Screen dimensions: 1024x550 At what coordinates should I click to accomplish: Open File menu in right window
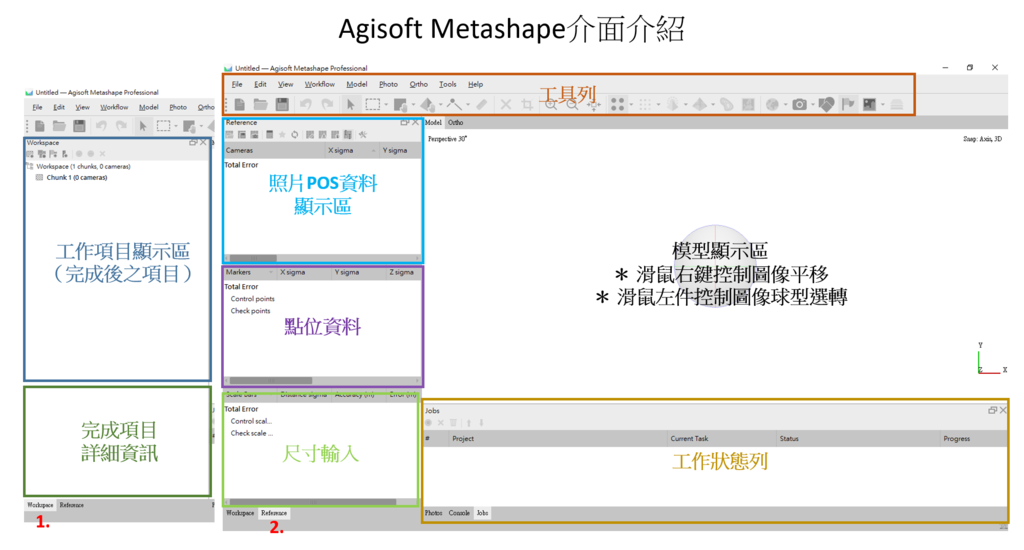click(237, 84)
